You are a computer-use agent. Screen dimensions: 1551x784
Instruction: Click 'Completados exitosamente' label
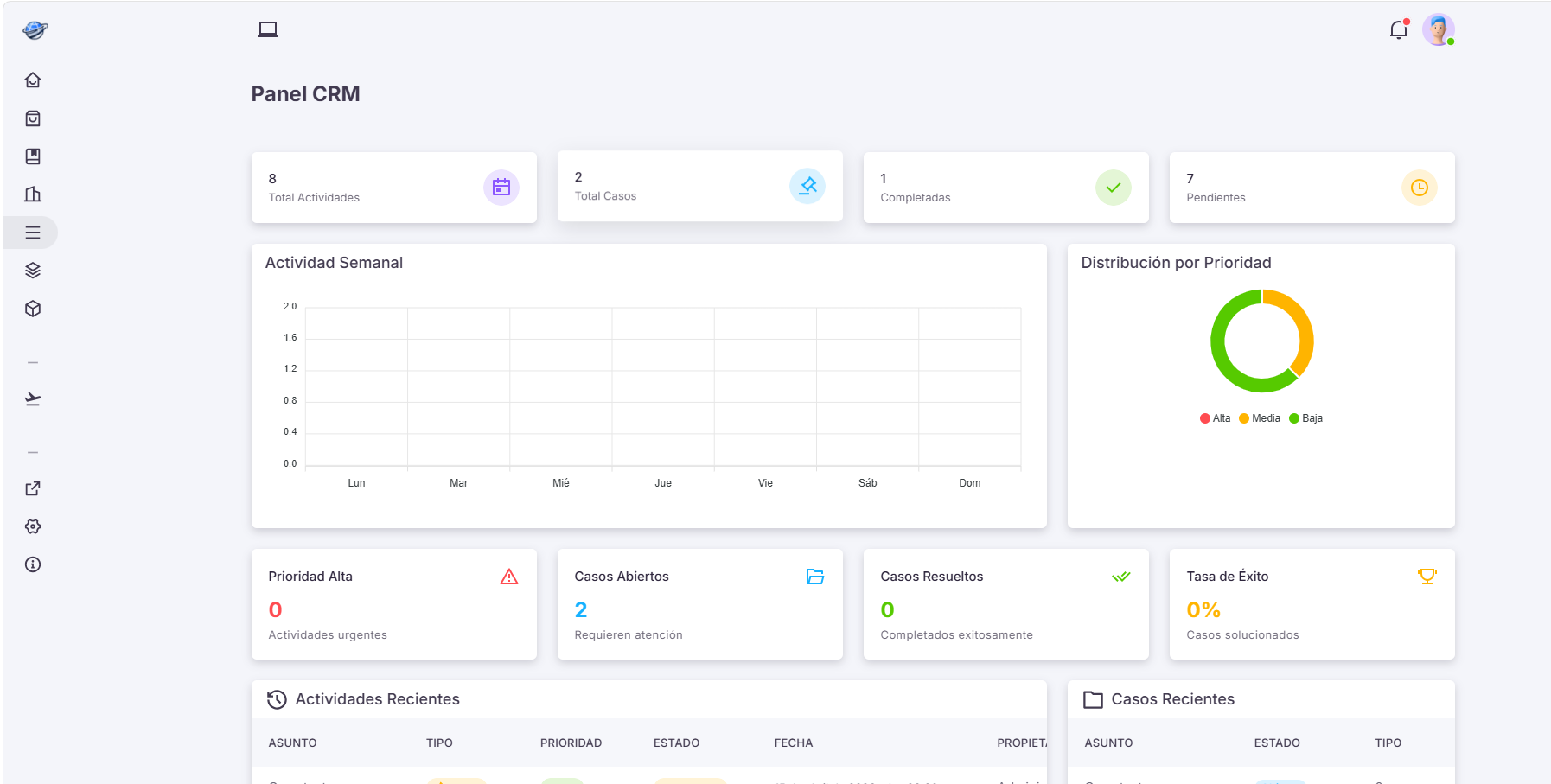(x=956, y=634)
